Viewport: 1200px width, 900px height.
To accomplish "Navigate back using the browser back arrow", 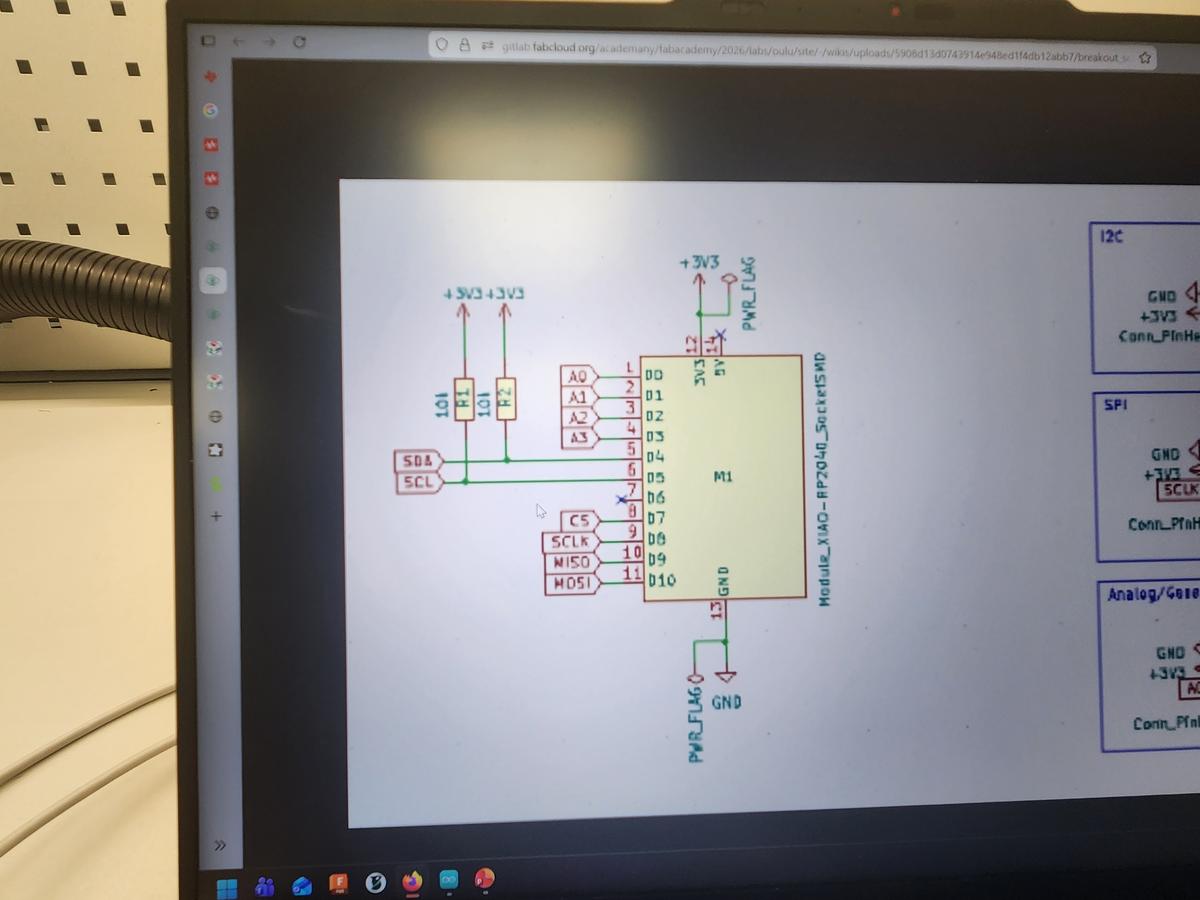I will (239, 42).
